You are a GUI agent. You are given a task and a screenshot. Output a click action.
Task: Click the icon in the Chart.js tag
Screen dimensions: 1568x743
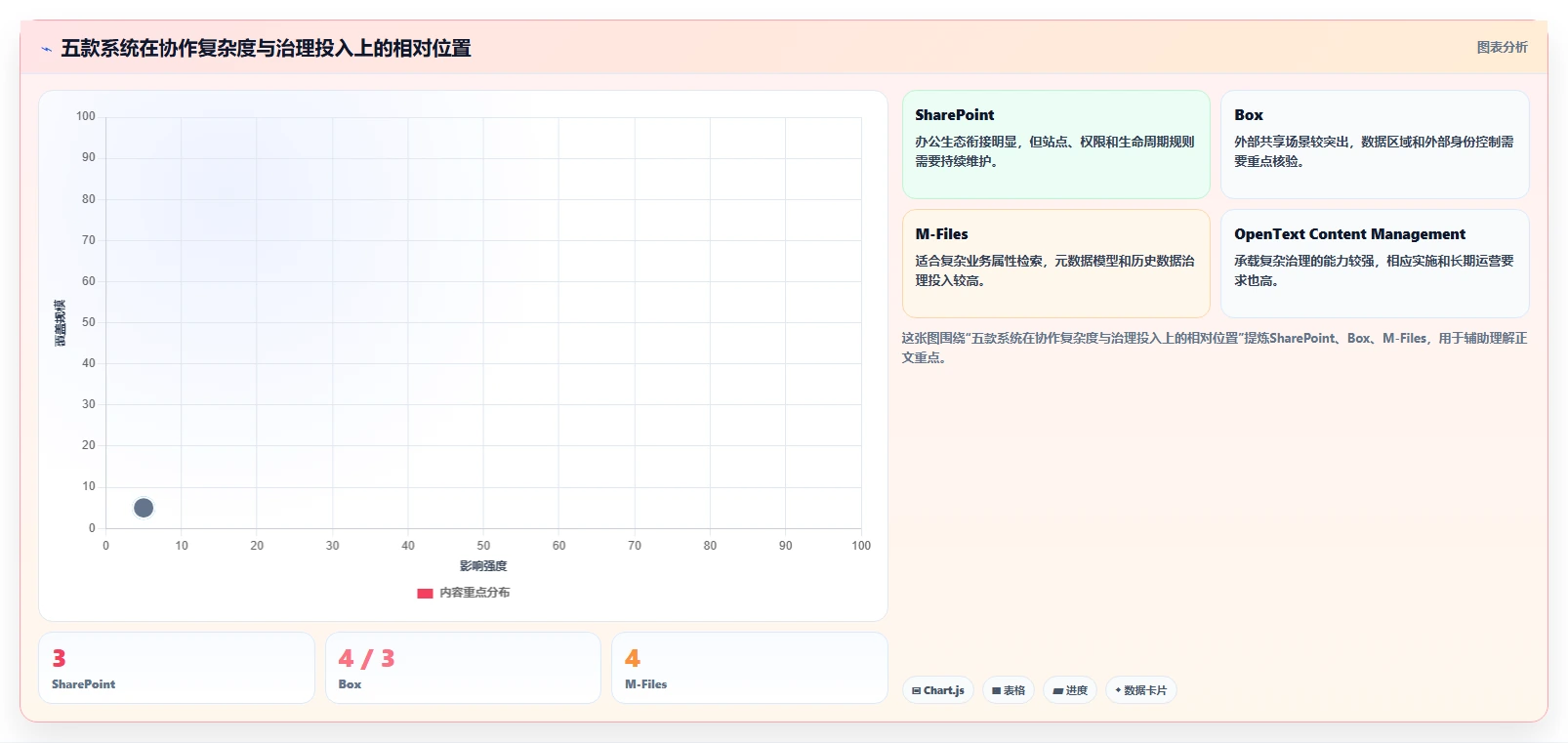(x=916, y=690)
